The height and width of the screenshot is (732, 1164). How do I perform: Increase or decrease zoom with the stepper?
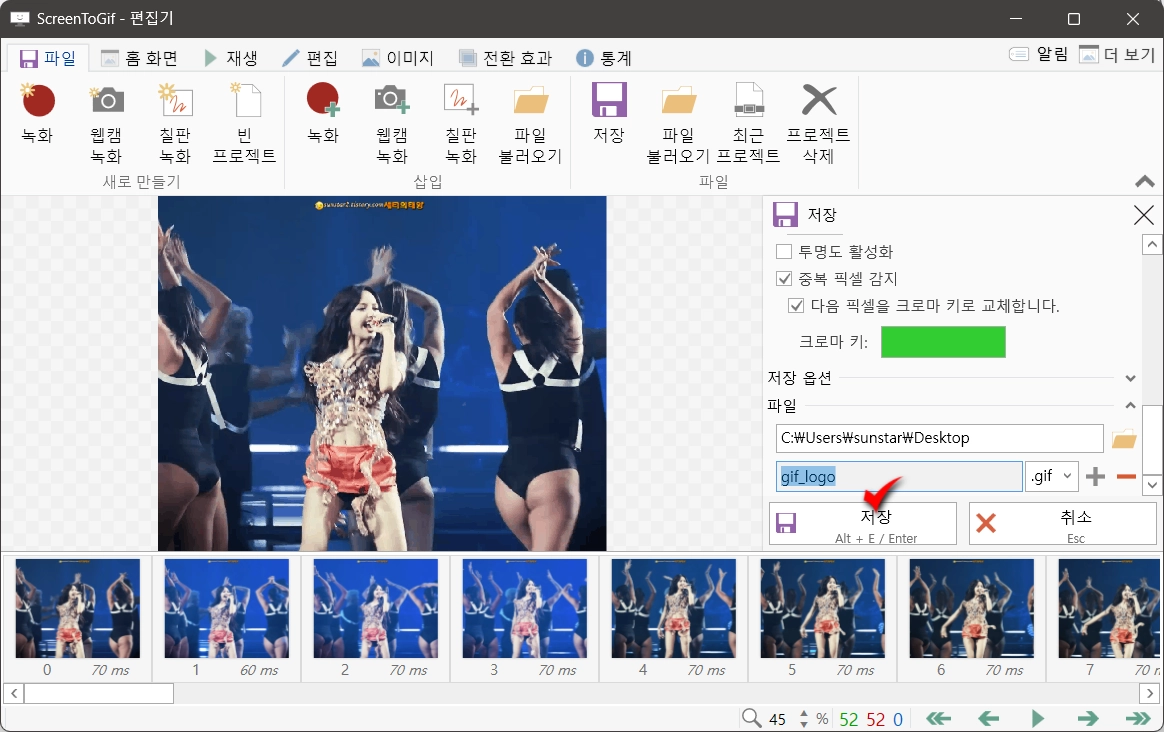pos(804,718)
